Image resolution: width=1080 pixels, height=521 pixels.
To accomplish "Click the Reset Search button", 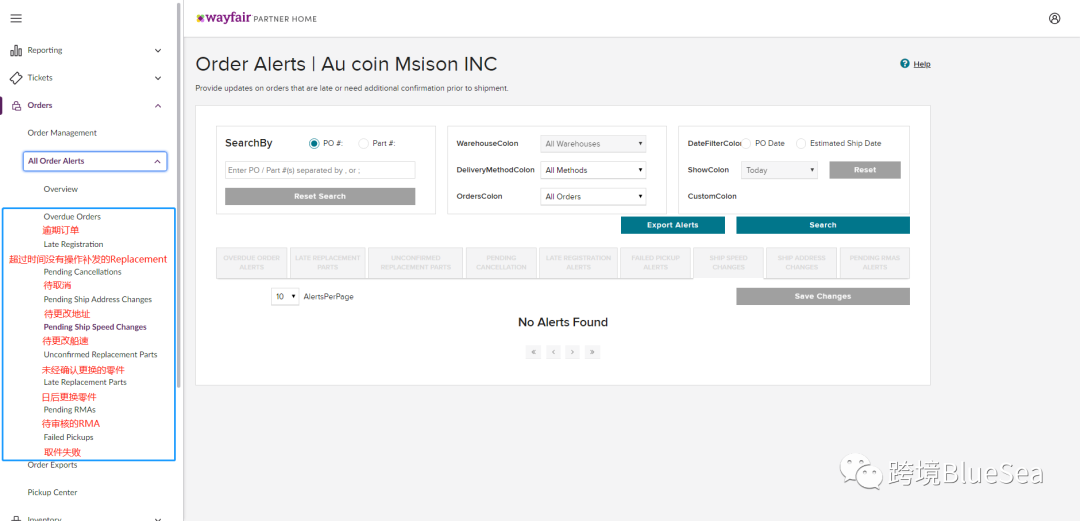I will coord(320,196).
